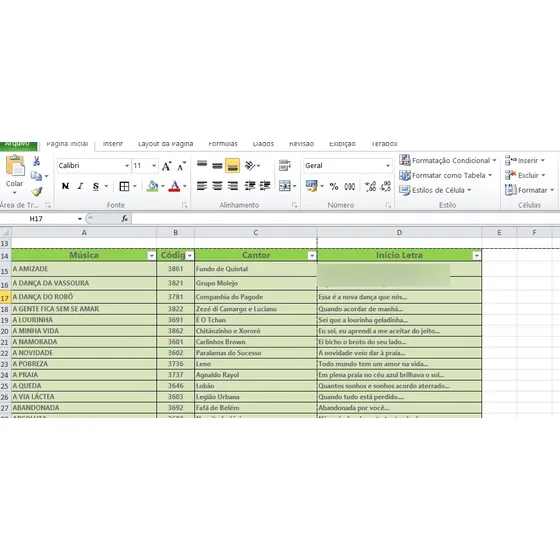
Task: Click the Percent Style icon
Action: tap(334, 186)
